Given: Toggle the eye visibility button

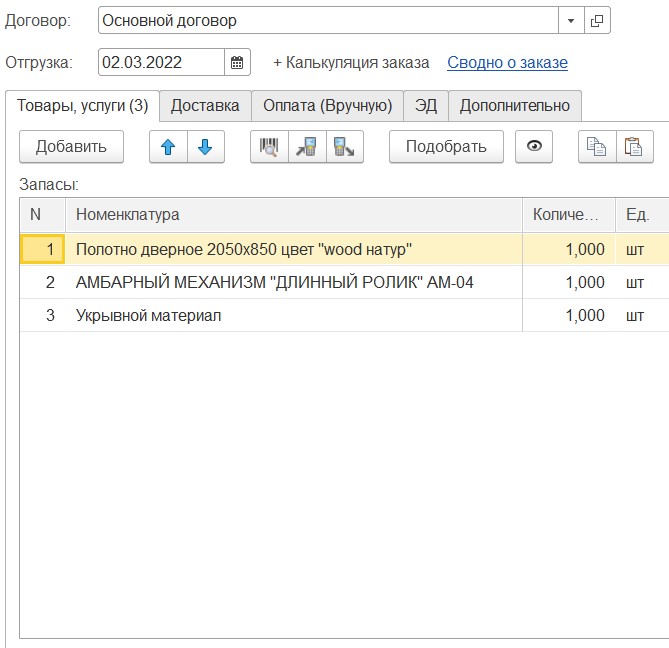Looking at the screenshot, I should pos(534,147).
